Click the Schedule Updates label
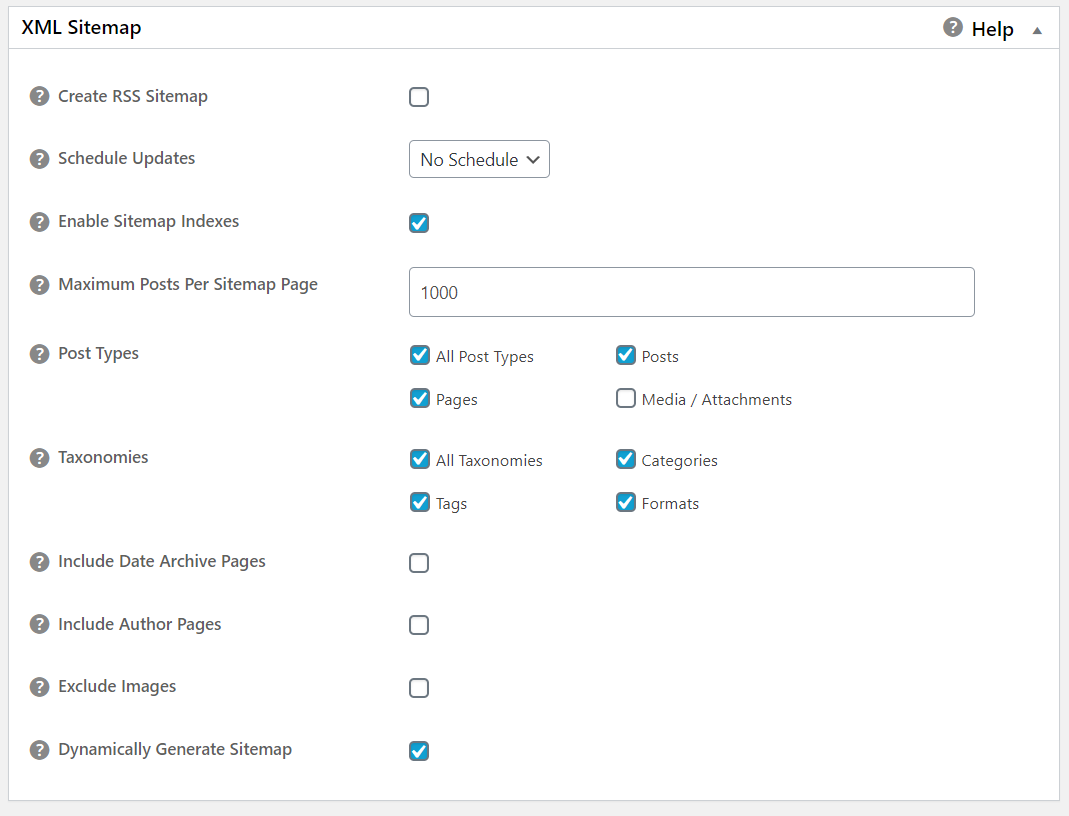Screen dimensions: 1069x816 tap(127, 158)
